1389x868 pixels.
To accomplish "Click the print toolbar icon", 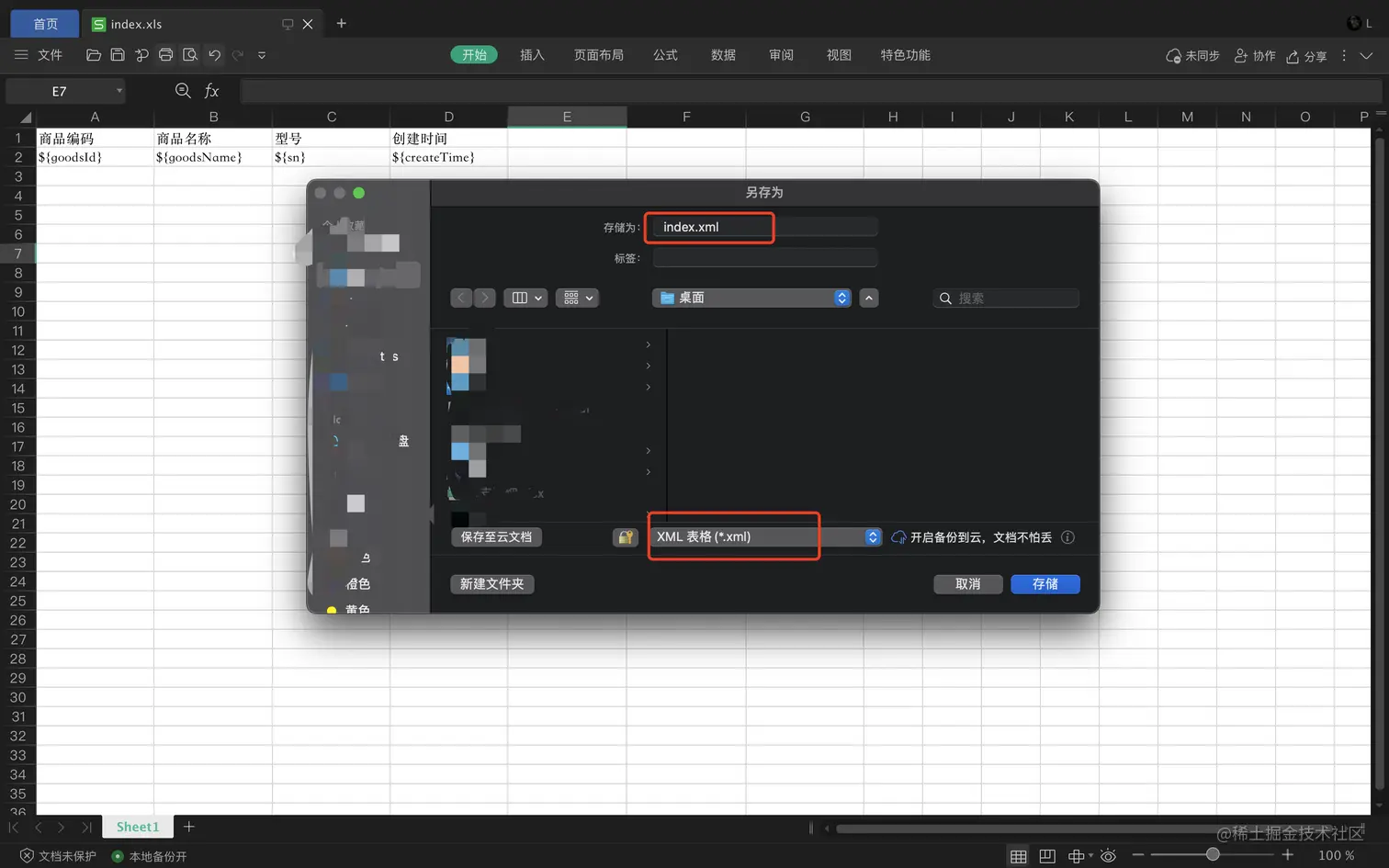I will (165, 55).
